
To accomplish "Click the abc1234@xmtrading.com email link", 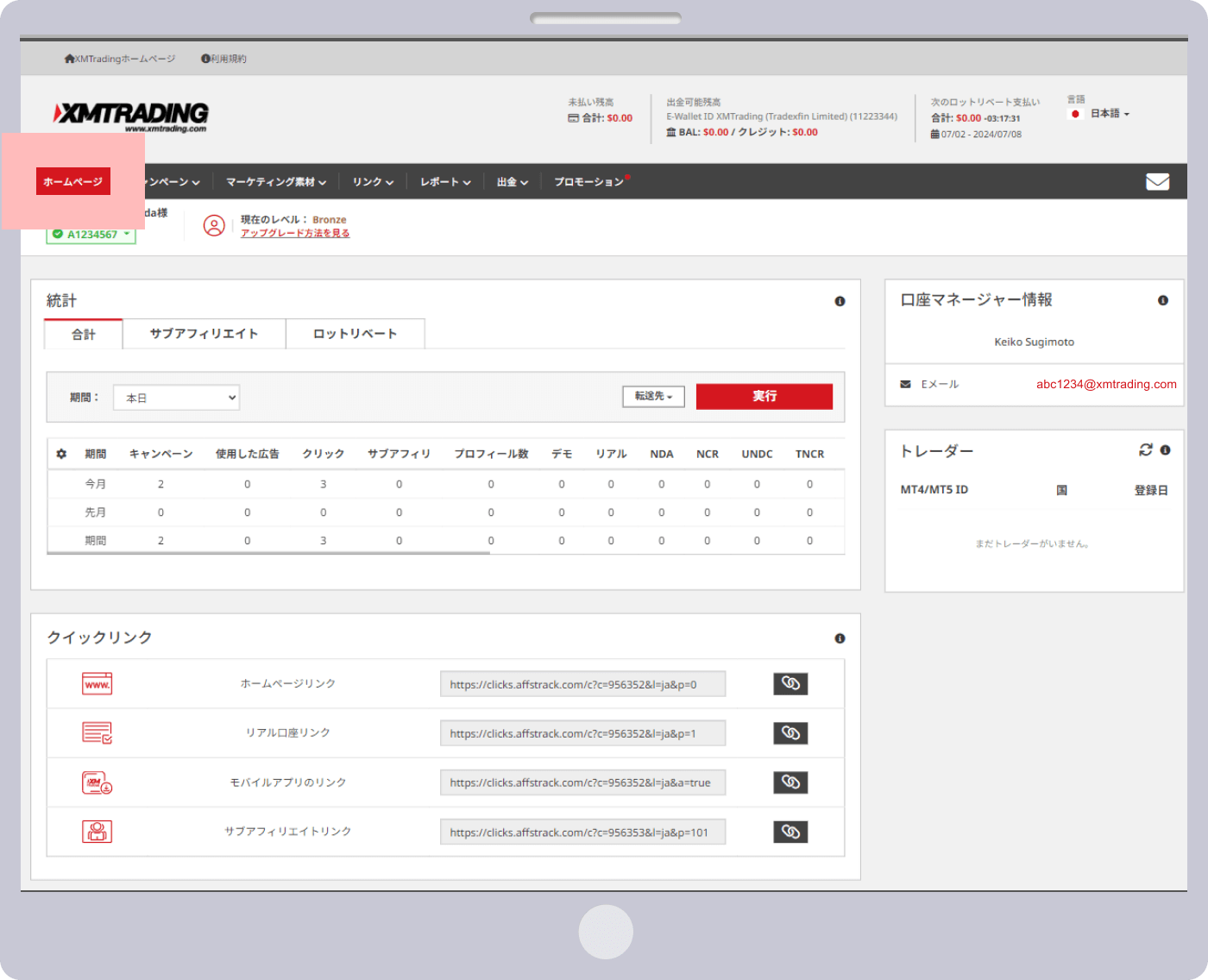I will click(1106, 384).
